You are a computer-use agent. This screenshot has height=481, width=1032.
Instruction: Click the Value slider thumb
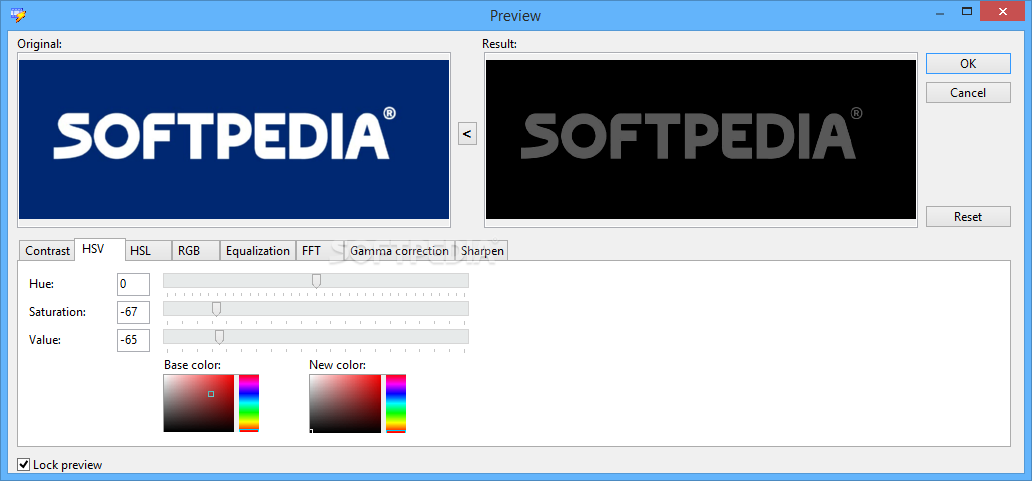pos(219,337)
